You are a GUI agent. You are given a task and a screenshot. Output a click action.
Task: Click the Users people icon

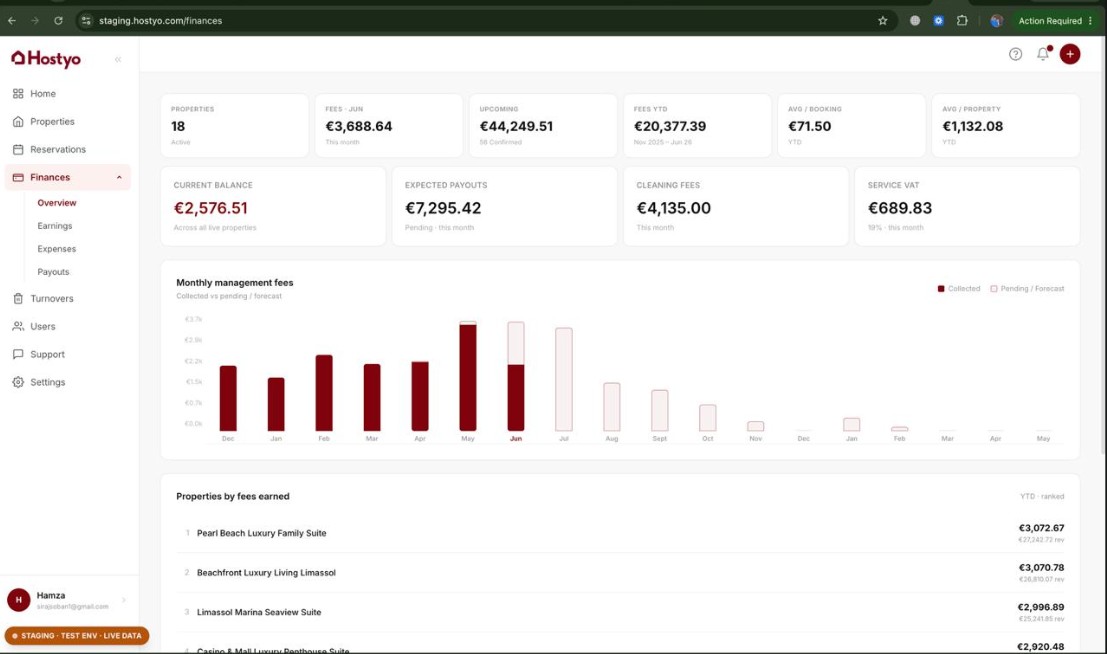pos(18,326)
